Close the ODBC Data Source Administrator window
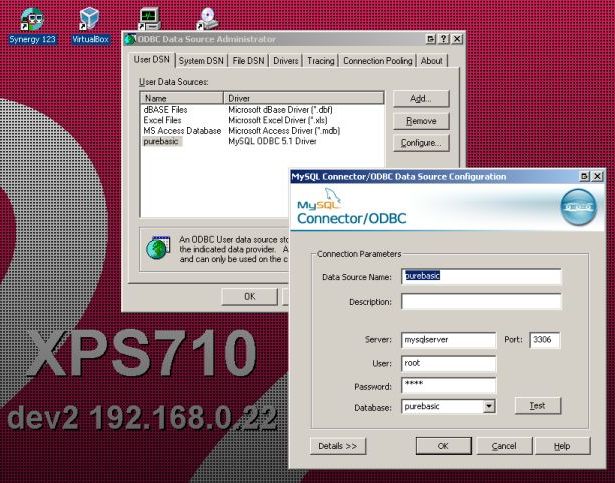This screenshot has height=483, width=615. pos(457,39)
